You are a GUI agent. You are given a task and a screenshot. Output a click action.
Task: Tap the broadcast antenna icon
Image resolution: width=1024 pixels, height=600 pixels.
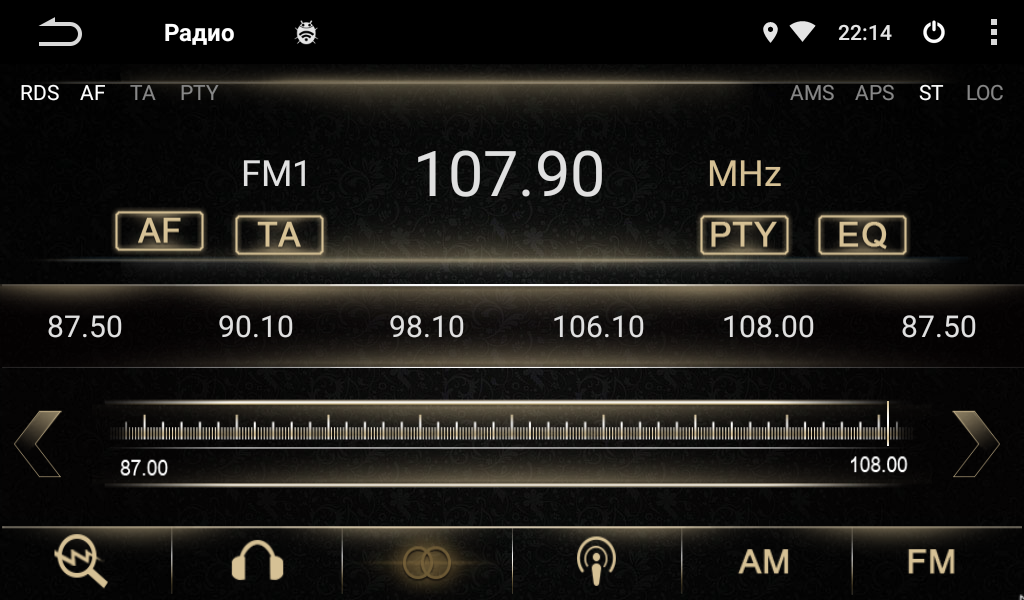coord(596,562)
